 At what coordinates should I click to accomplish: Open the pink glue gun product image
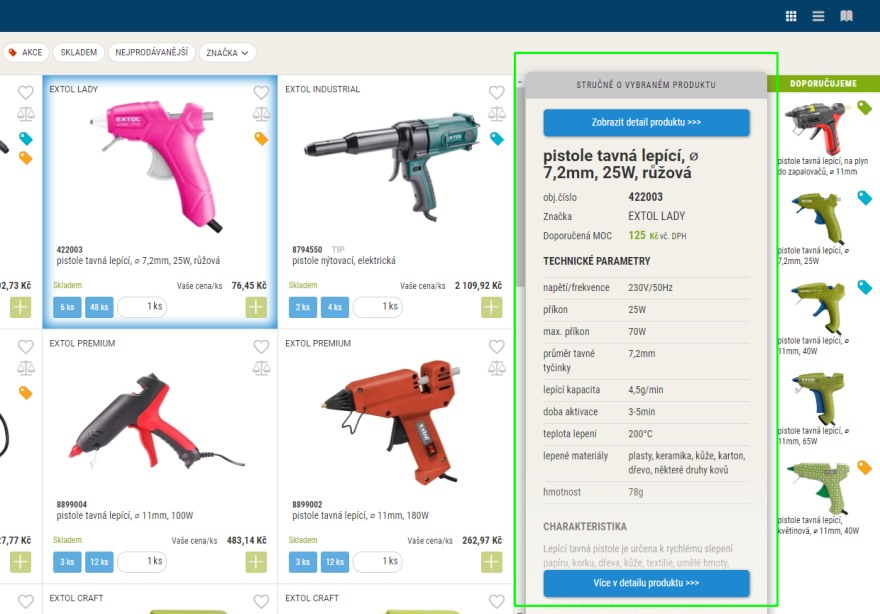157,166
